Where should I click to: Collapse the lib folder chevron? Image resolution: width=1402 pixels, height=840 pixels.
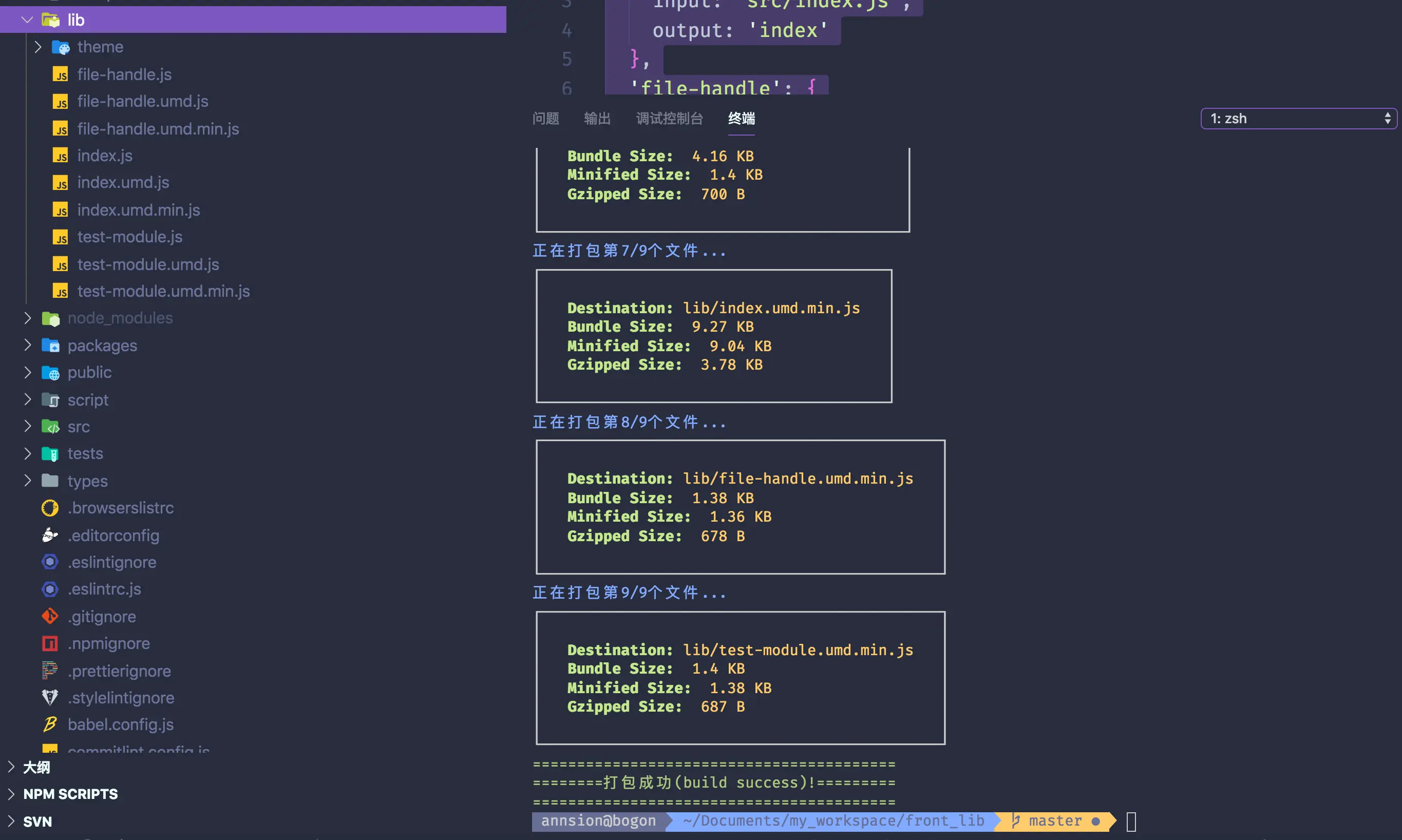pos(27,21)
